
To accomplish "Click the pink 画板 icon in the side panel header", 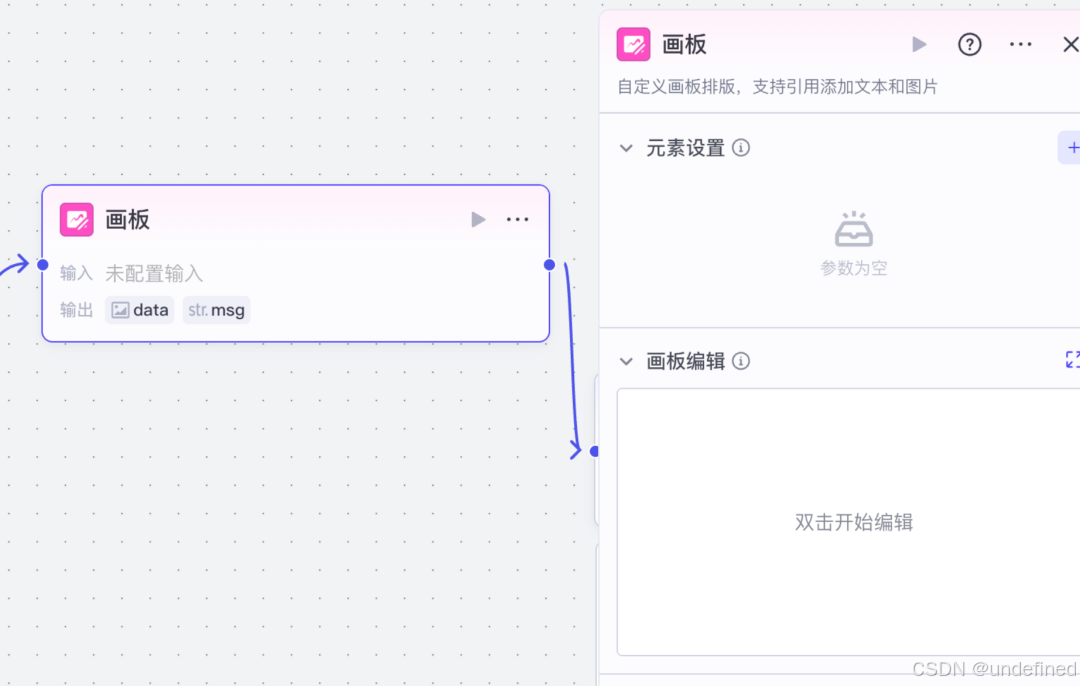I will click(x=633, y=45).
